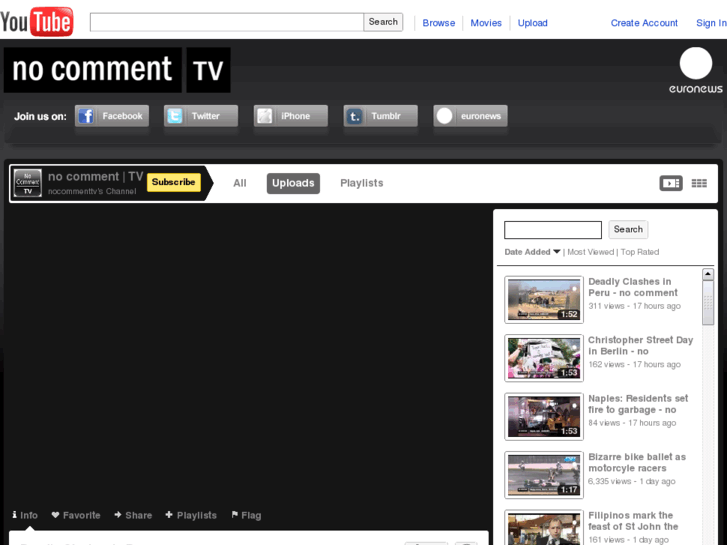Click the 'no comment | TV' channel name
This screenshot has height=545, width=727.
pyautogui.click(x=96, y=177)
